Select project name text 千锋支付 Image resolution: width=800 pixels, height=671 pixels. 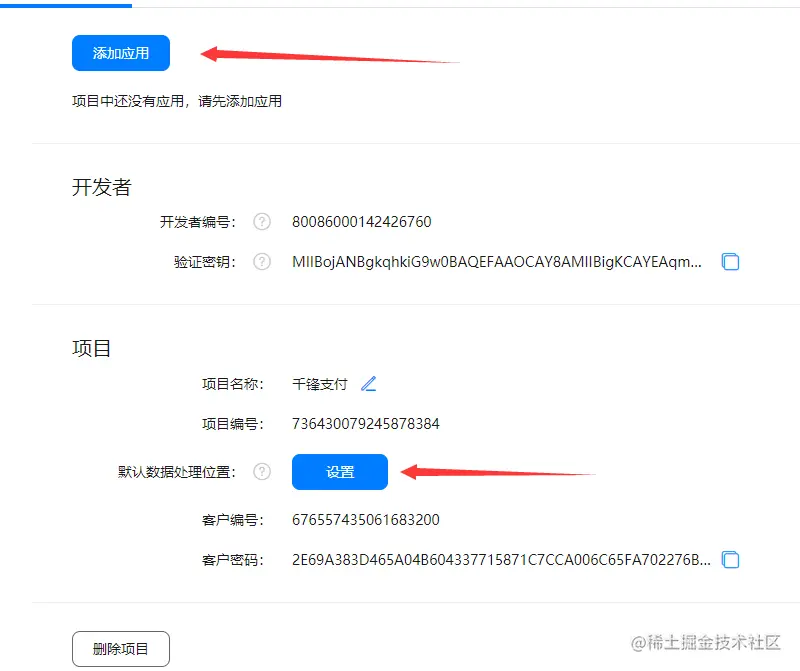320,384
